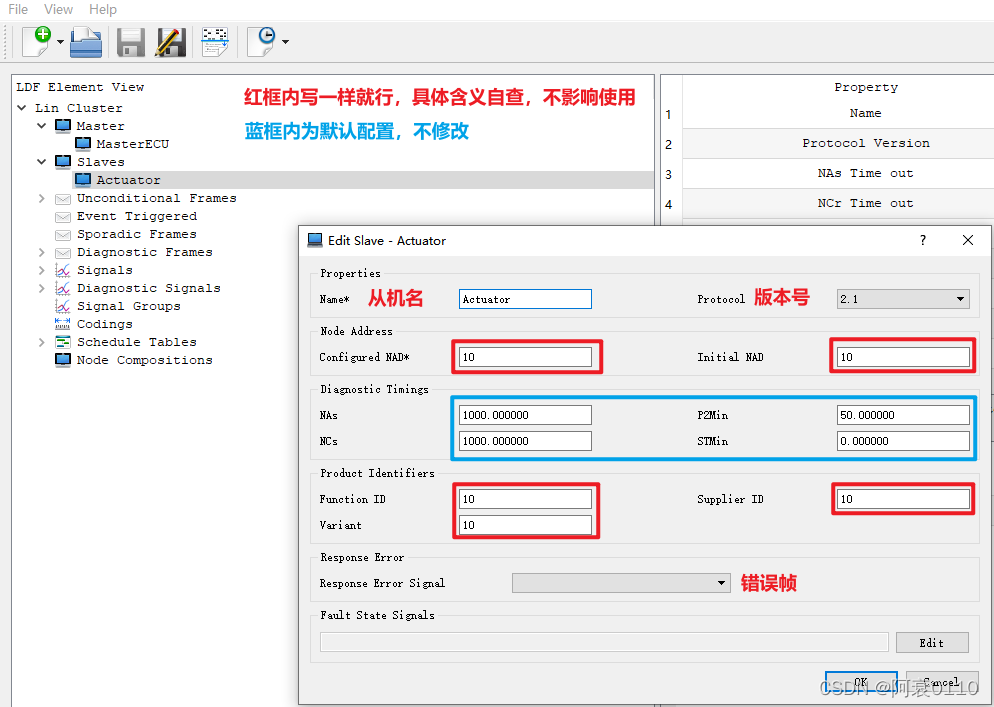Open the Help menu
This screenshot has height=707, width=994.
103,10
